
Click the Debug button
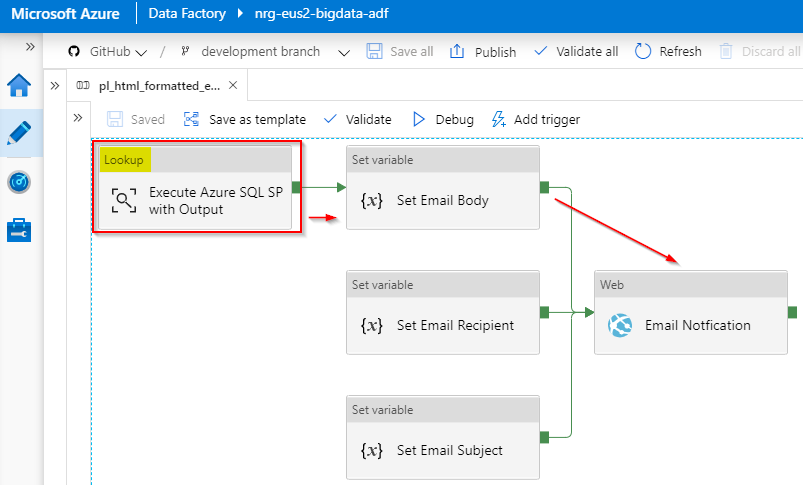pos(443,119)
